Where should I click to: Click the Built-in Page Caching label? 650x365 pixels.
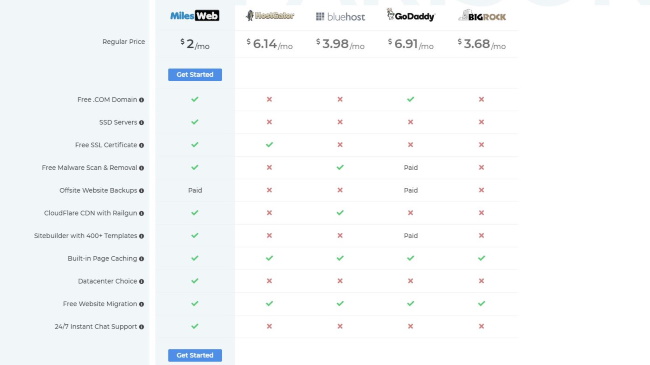102,258
